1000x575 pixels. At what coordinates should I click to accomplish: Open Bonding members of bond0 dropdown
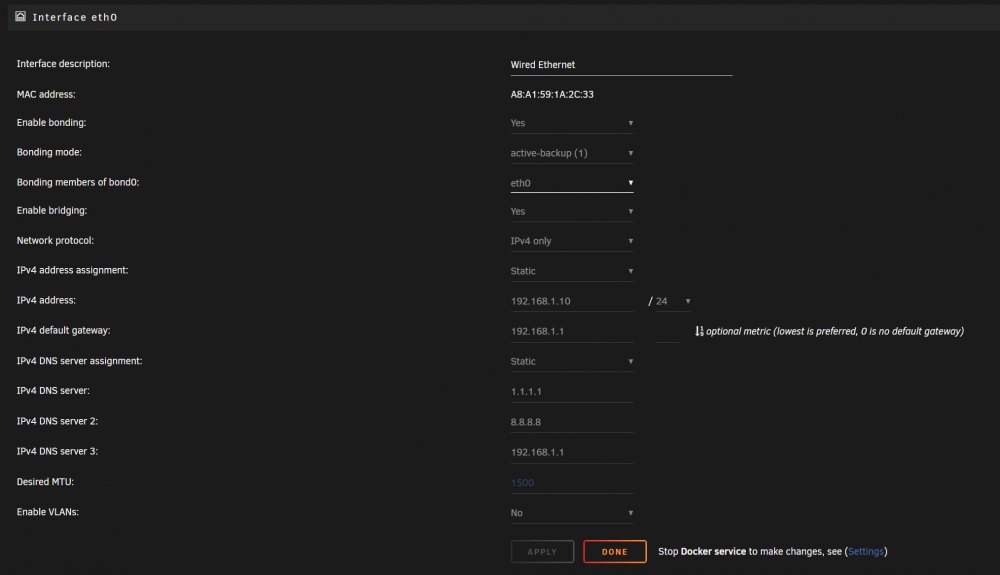coord(572,183)
